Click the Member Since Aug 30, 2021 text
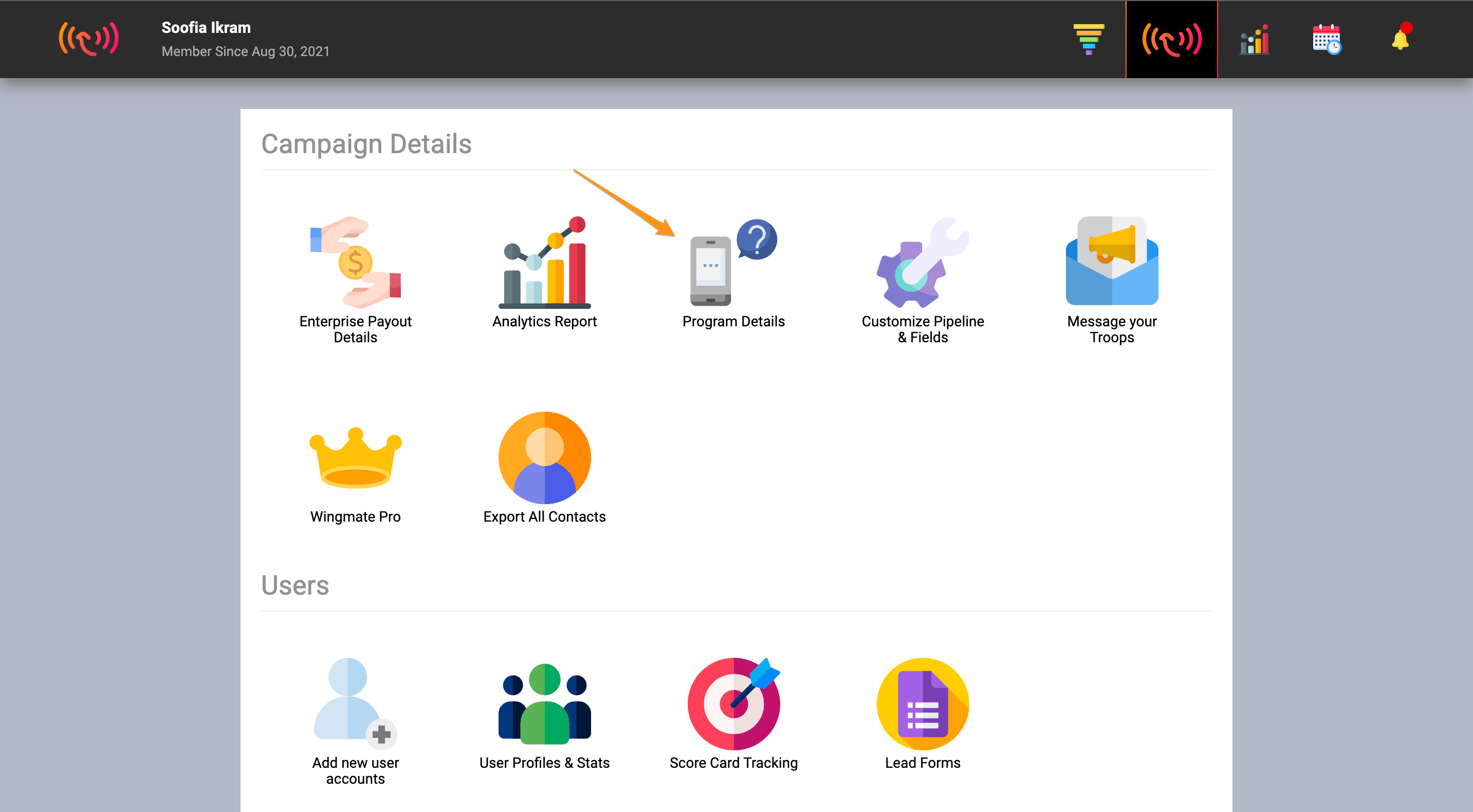 (x=245, y=51)
